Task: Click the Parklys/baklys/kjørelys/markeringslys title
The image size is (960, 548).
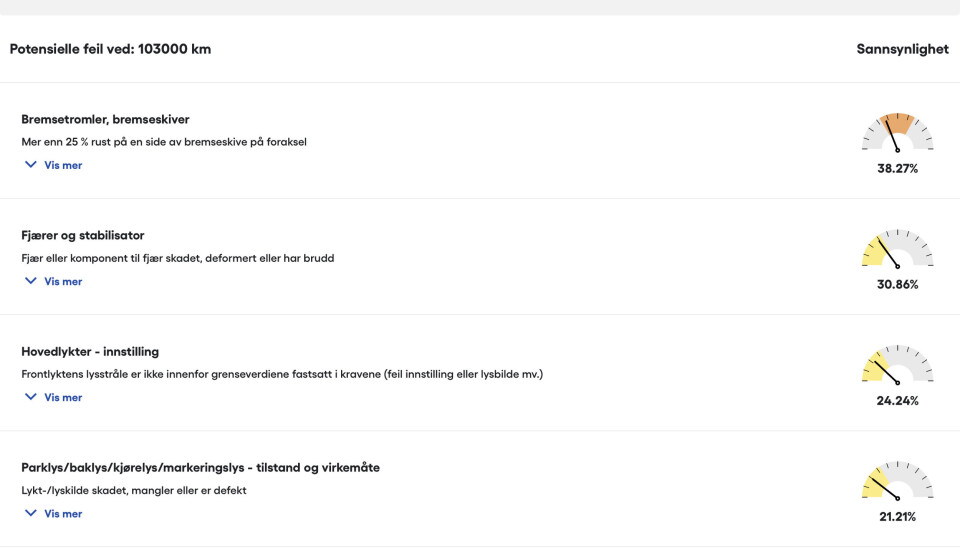Action: coord(200,467)
